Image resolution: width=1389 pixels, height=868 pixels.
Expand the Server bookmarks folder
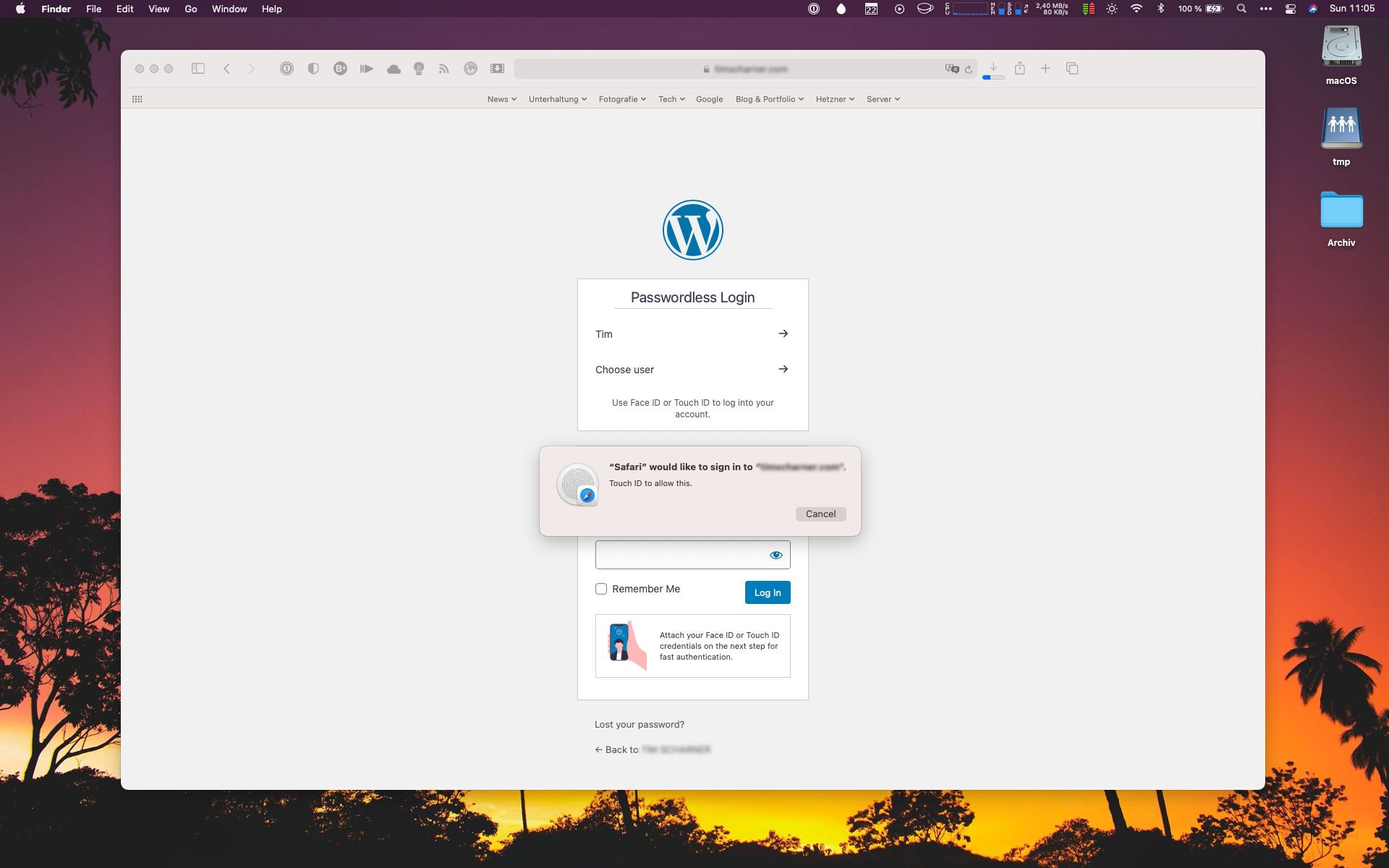pyautogui.click(x=883, y=99)
